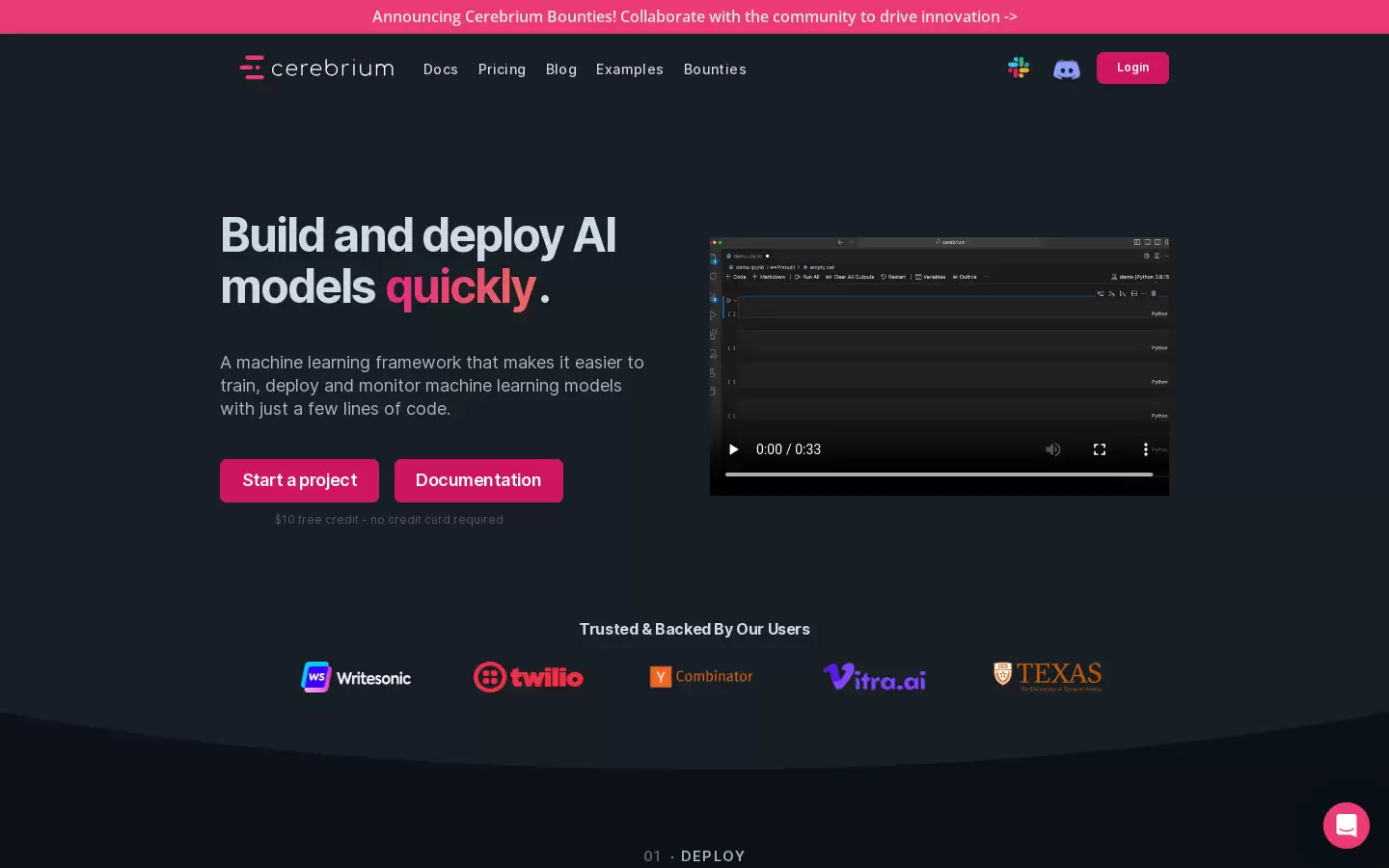Click the Cerebrium logo in the header
The image size is (1389, 868).
316,68
